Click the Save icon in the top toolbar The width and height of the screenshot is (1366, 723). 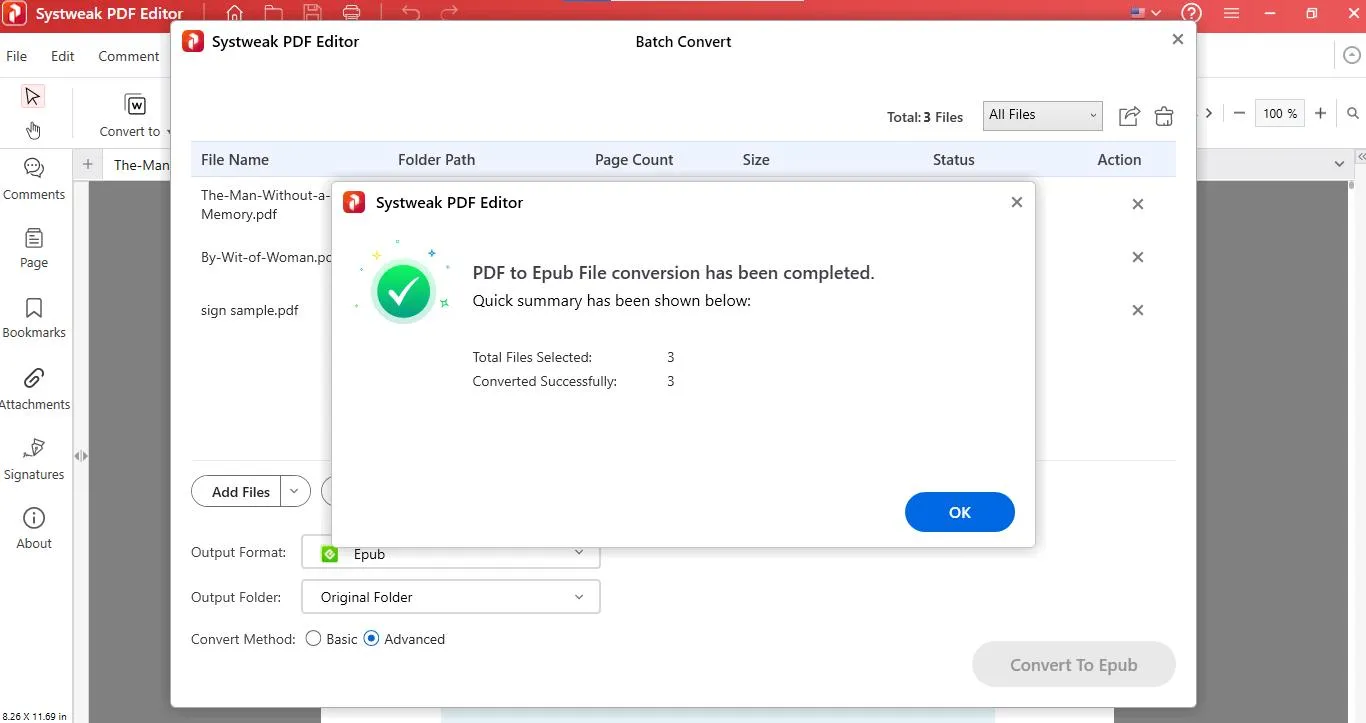coord(312,13)
